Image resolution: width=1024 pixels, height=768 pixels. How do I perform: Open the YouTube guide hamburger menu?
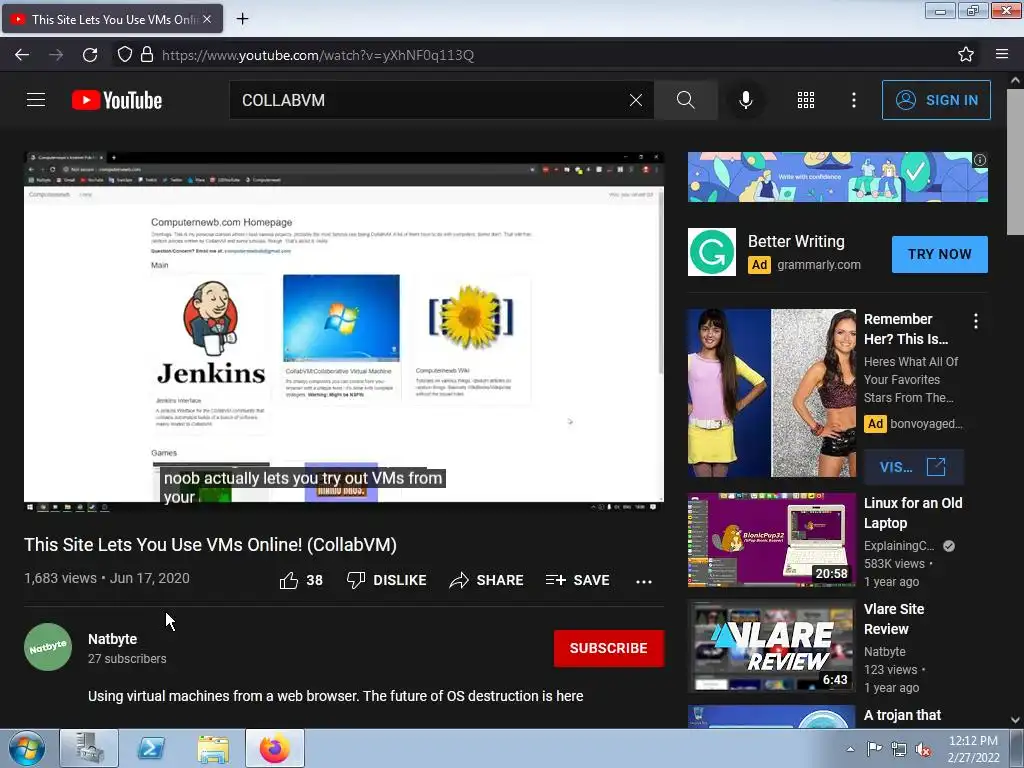tap(36, 100)
